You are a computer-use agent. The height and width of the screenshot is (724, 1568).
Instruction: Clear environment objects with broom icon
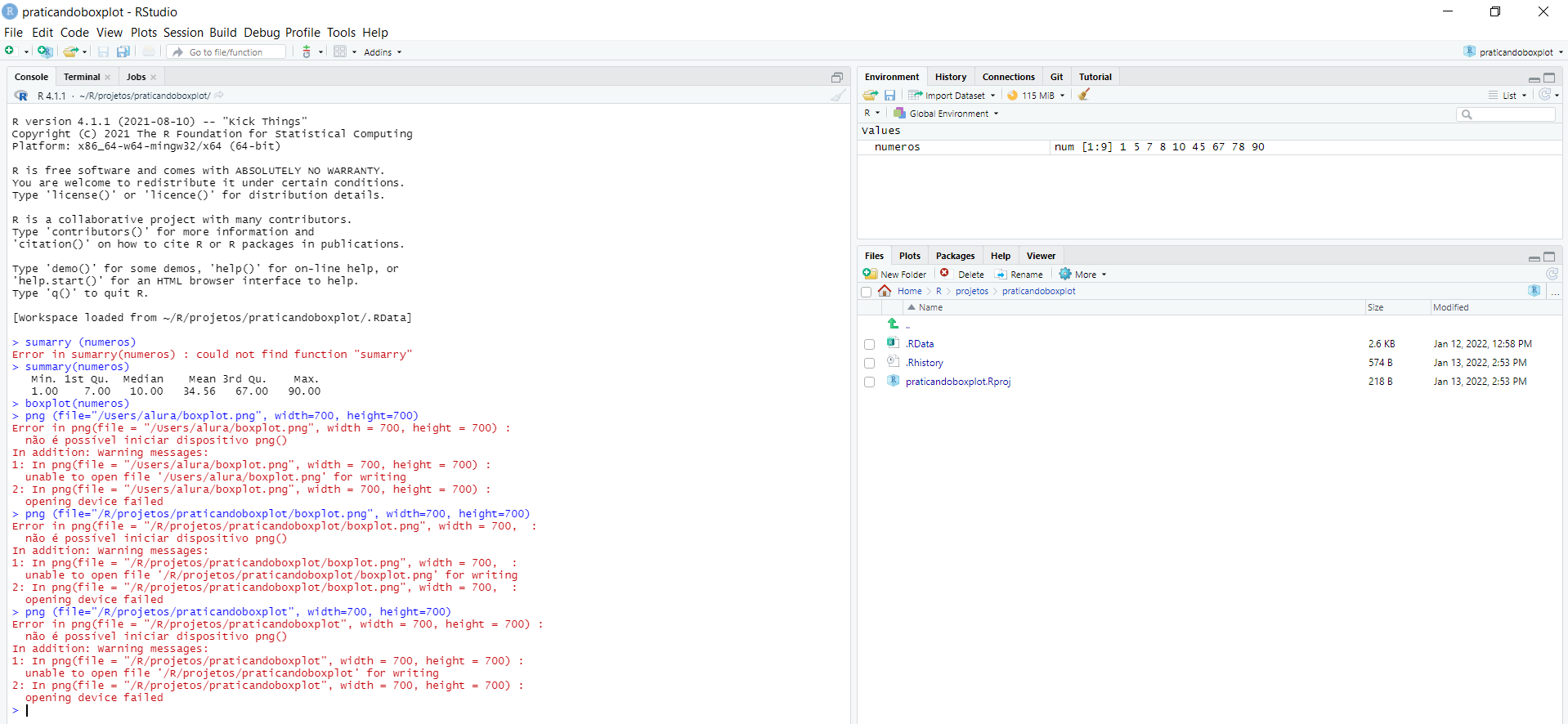pyautogui.click(x=1084, y=95)
